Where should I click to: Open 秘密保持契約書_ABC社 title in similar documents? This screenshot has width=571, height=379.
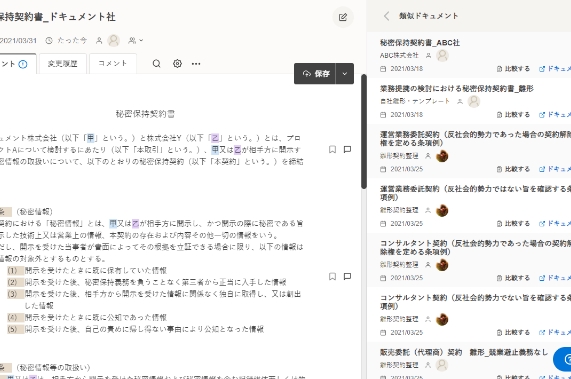(x=420, y=43)
